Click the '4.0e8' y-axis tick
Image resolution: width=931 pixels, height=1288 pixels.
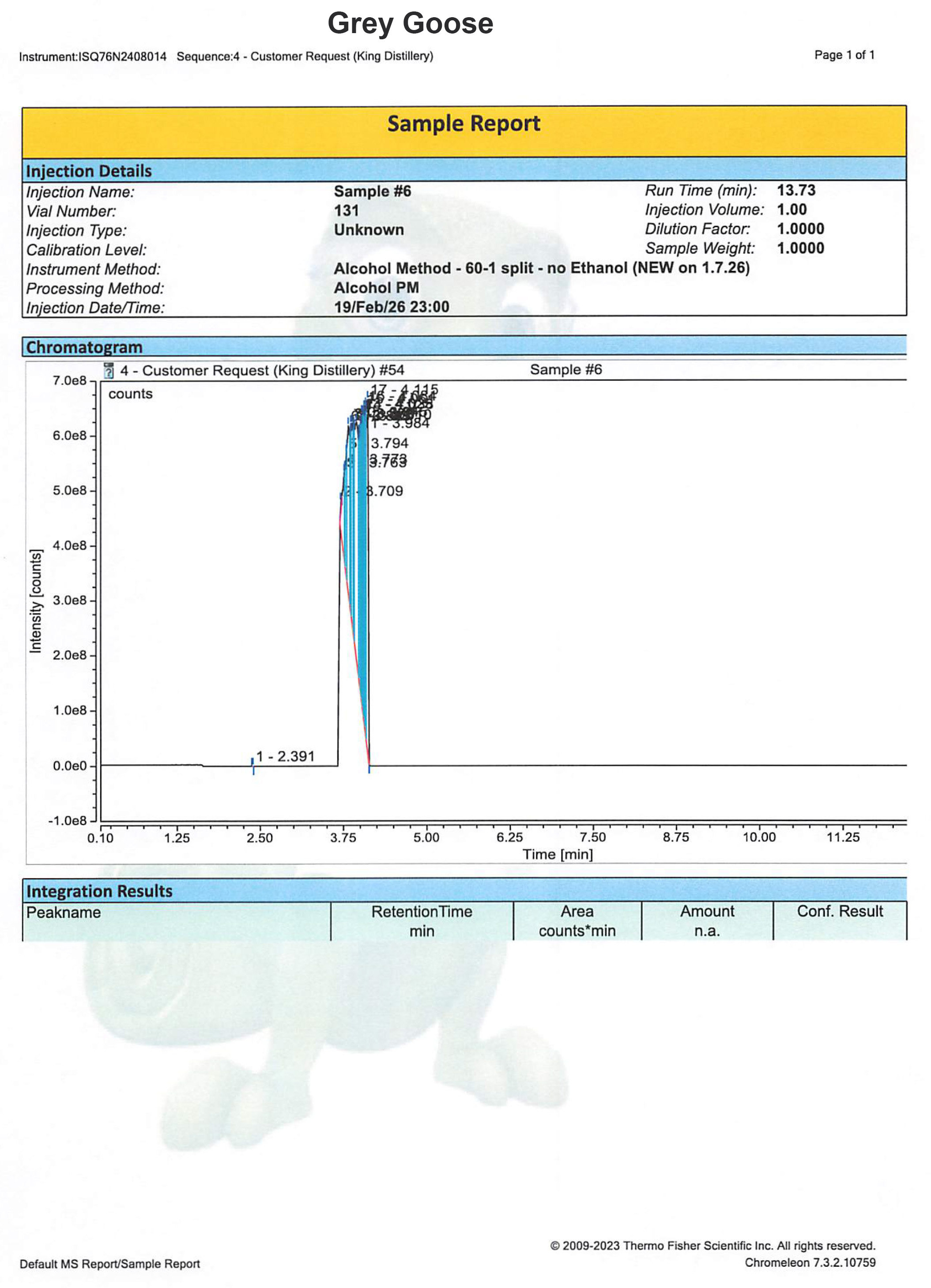[x=69, y=546]
